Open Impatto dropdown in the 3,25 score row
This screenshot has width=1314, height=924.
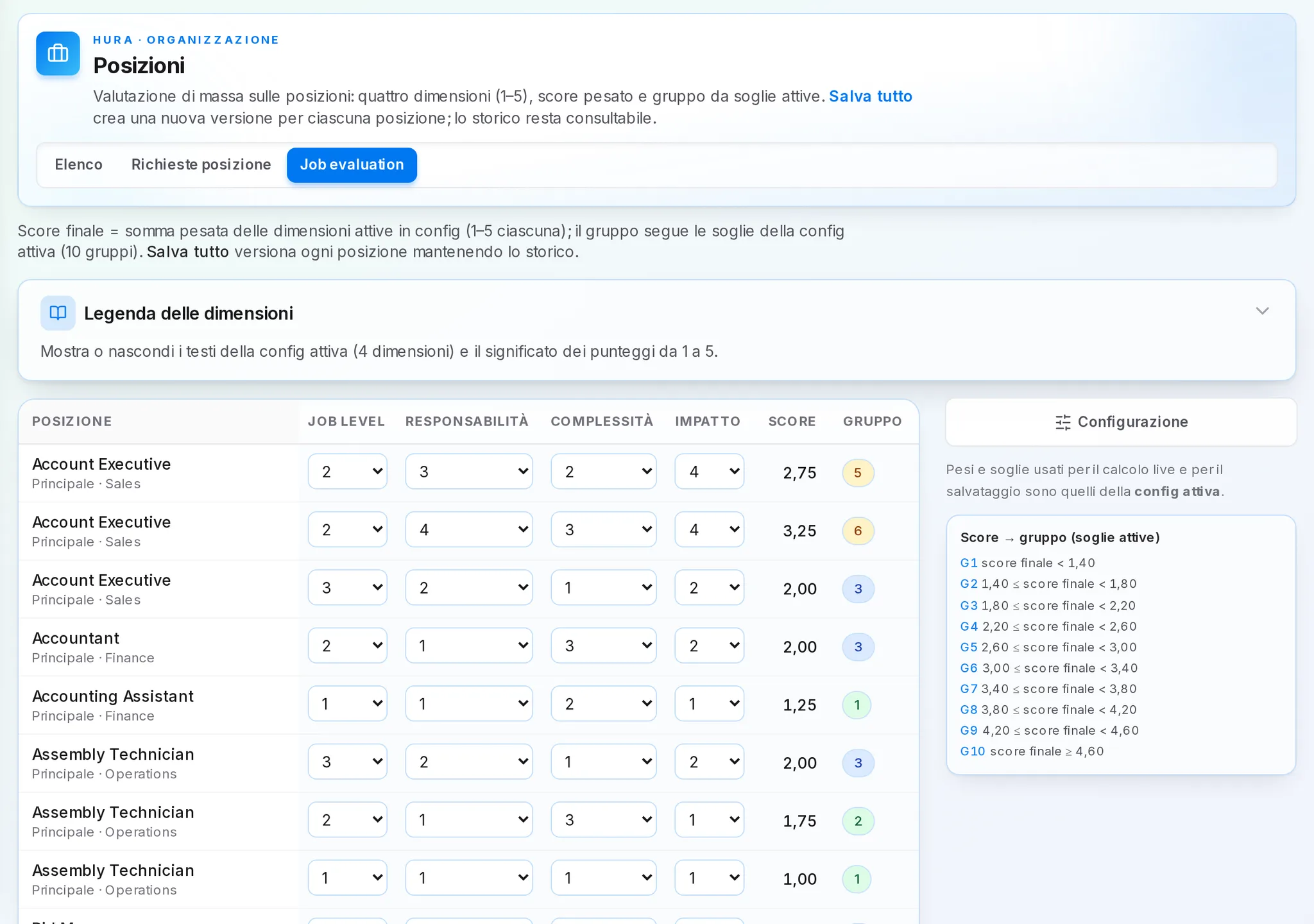point(709,529)
